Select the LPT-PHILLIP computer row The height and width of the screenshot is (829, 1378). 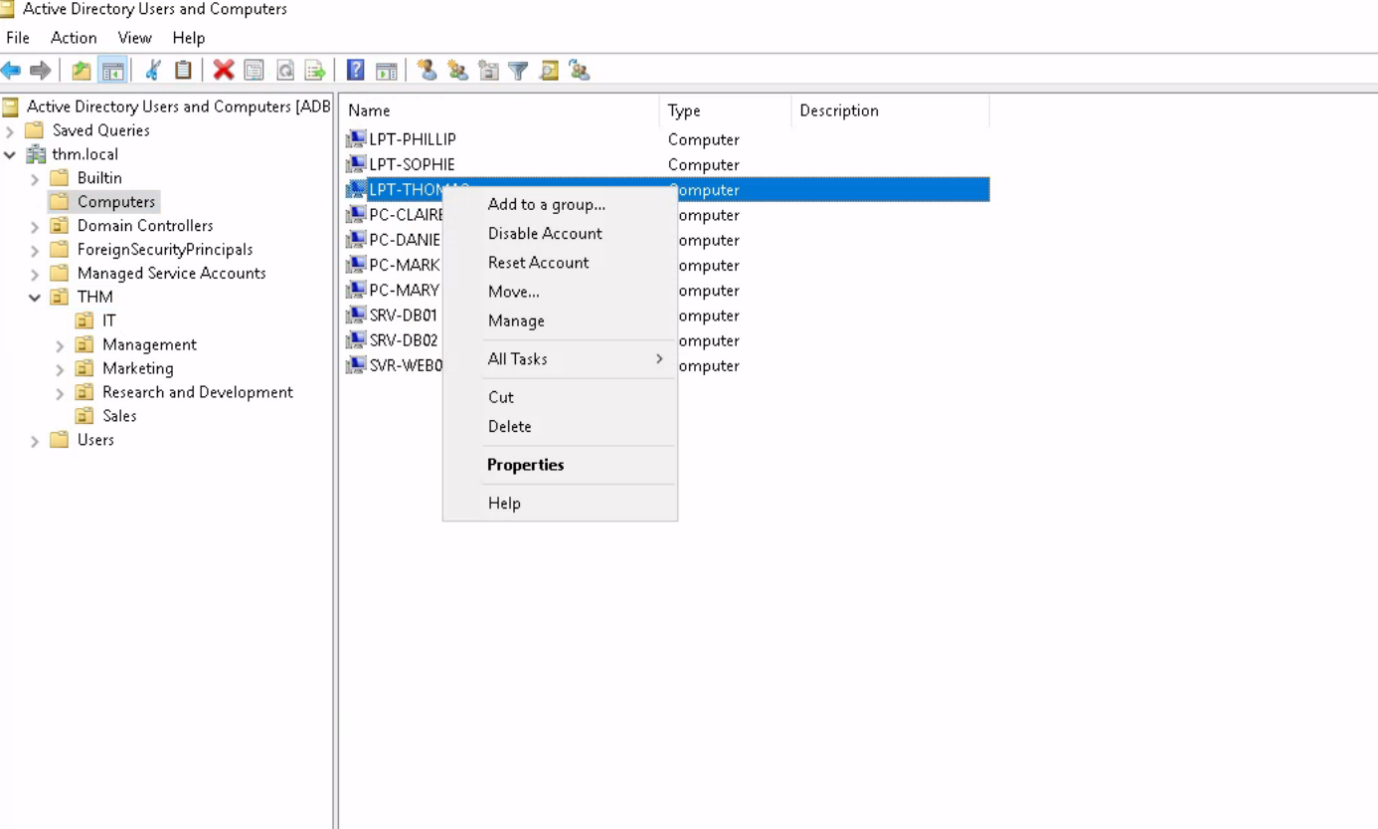tap(665, 139)
